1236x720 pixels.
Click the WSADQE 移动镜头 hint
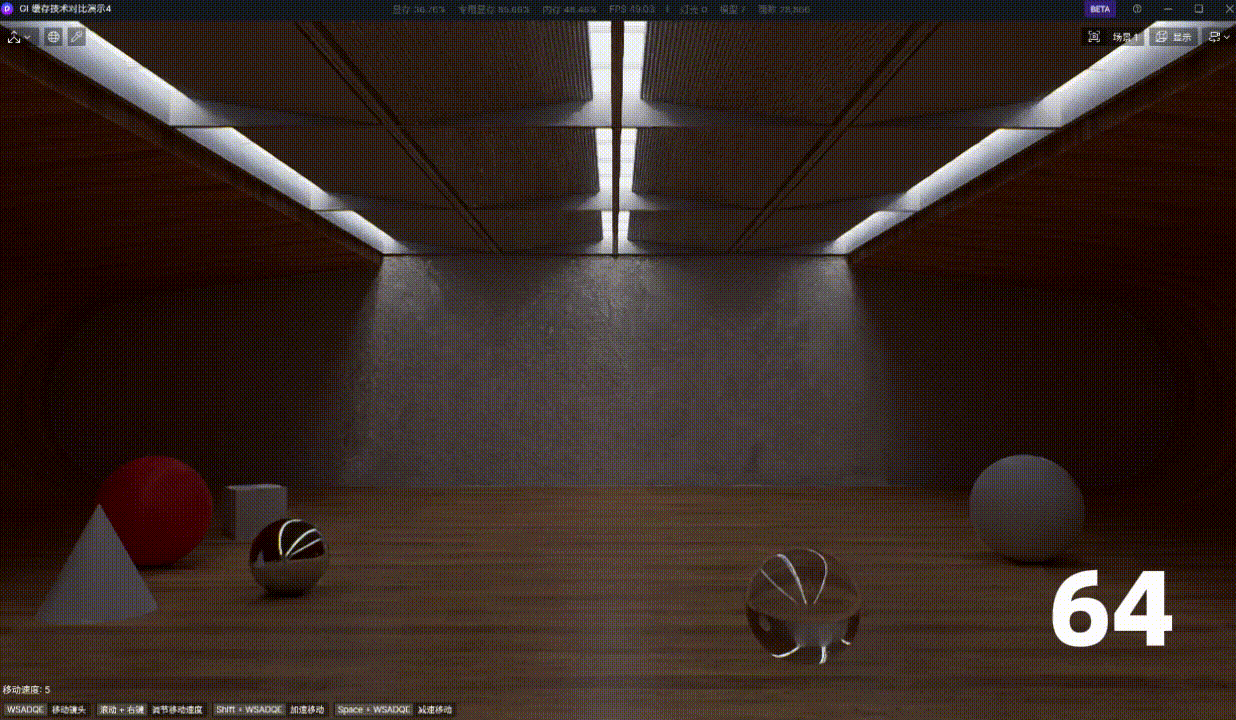click(46, 709)
